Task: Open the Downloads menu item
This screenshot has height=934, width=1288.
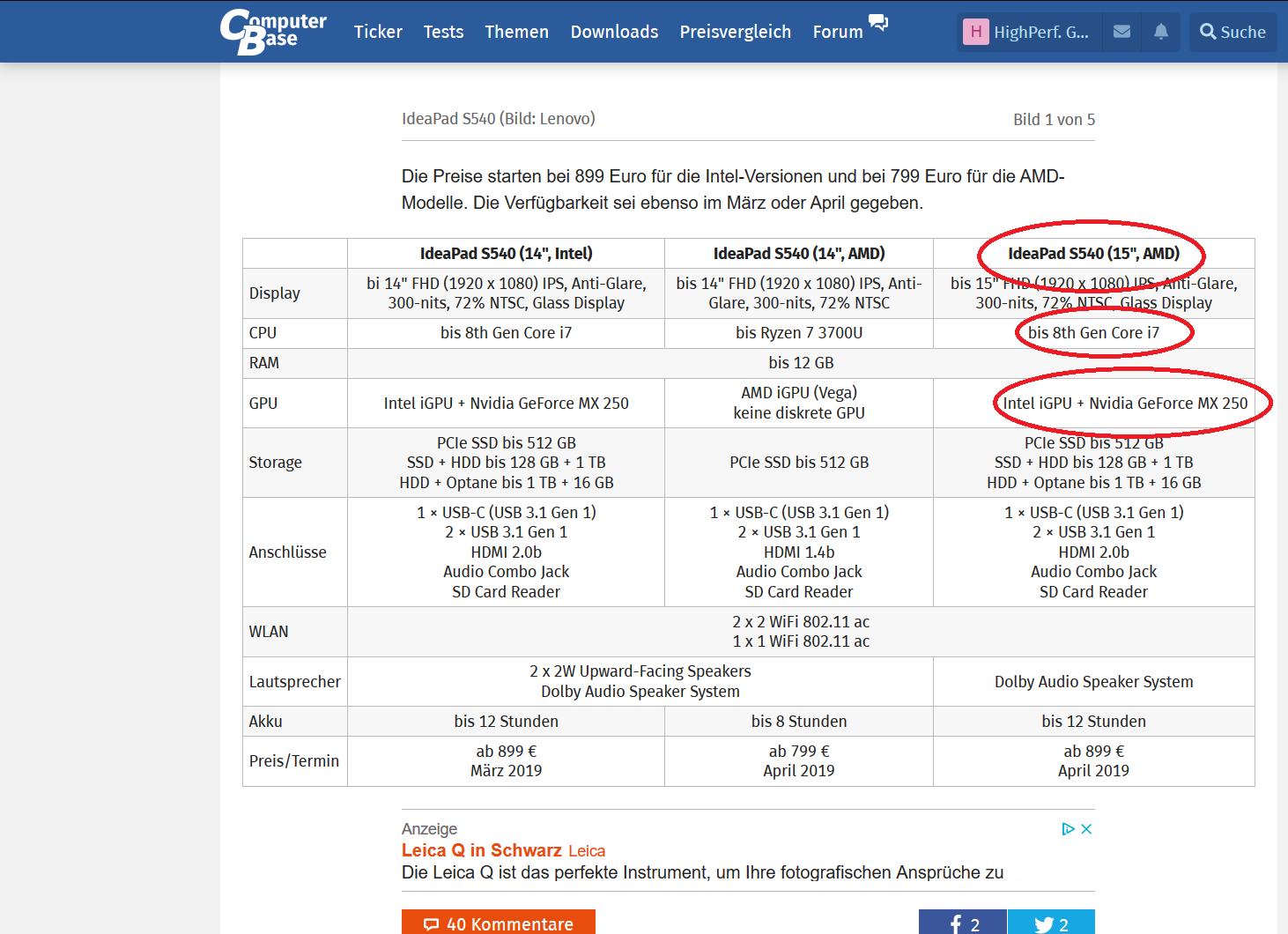Action: (614, 32)
